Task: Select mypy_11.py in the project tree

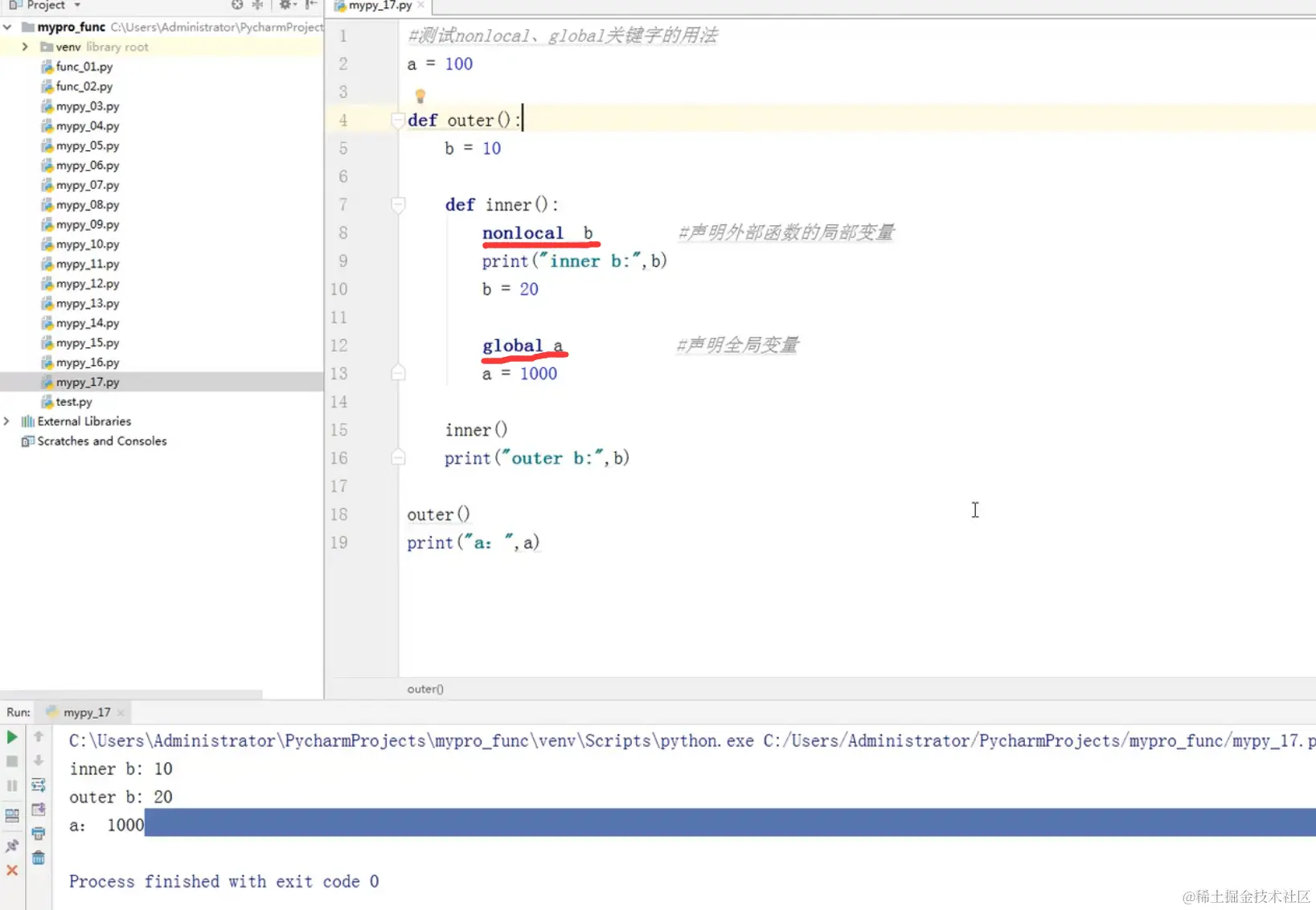Action: point(88,264)
